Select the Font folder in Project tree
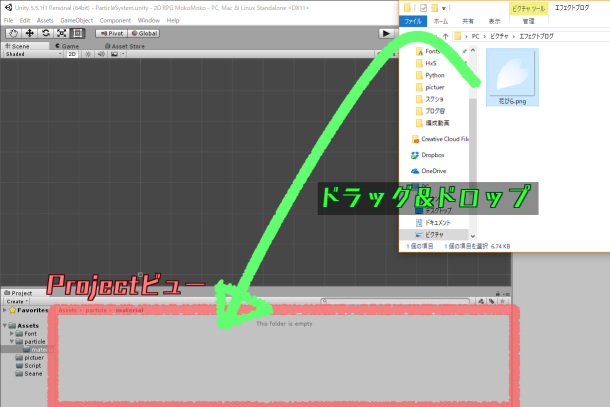The height and width of the screenshot is (407, 610). tap(26, 333)
